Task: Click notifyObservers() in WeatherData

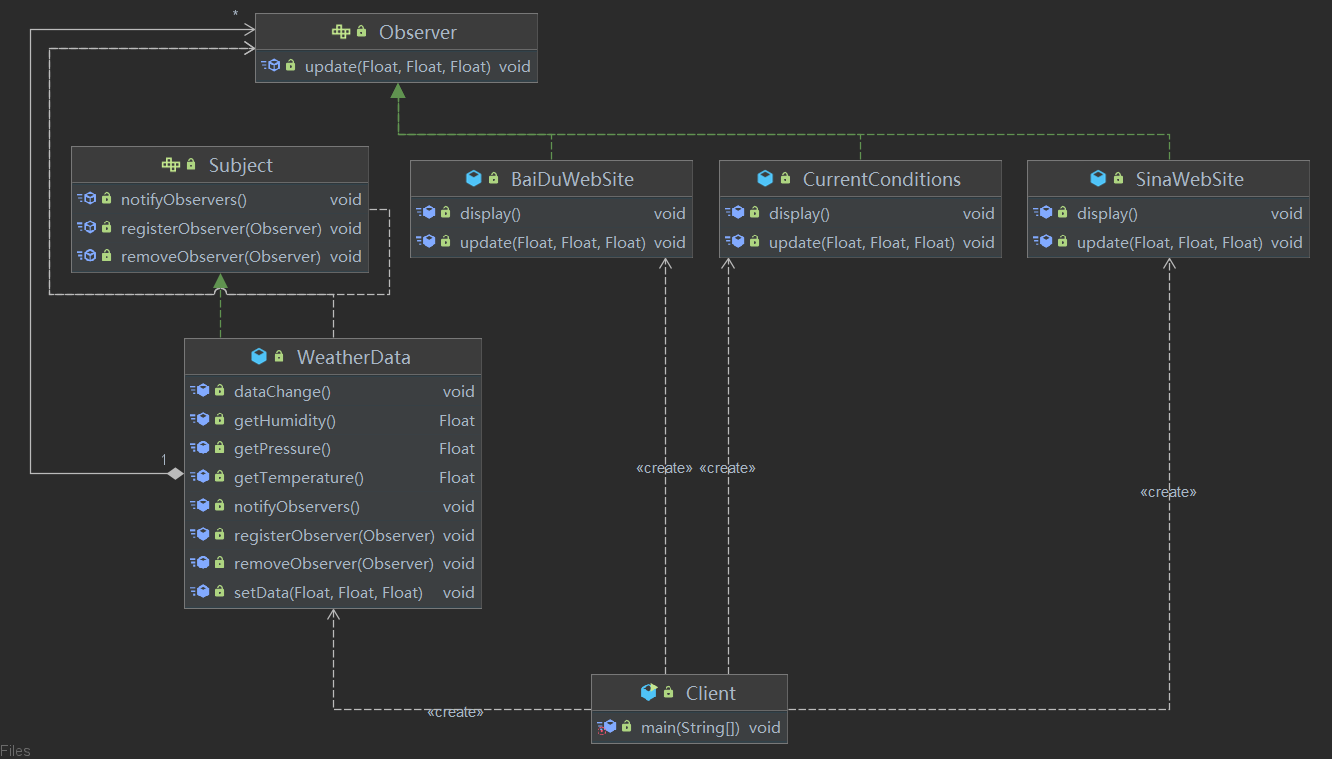Action: click(x=297, y=507)
